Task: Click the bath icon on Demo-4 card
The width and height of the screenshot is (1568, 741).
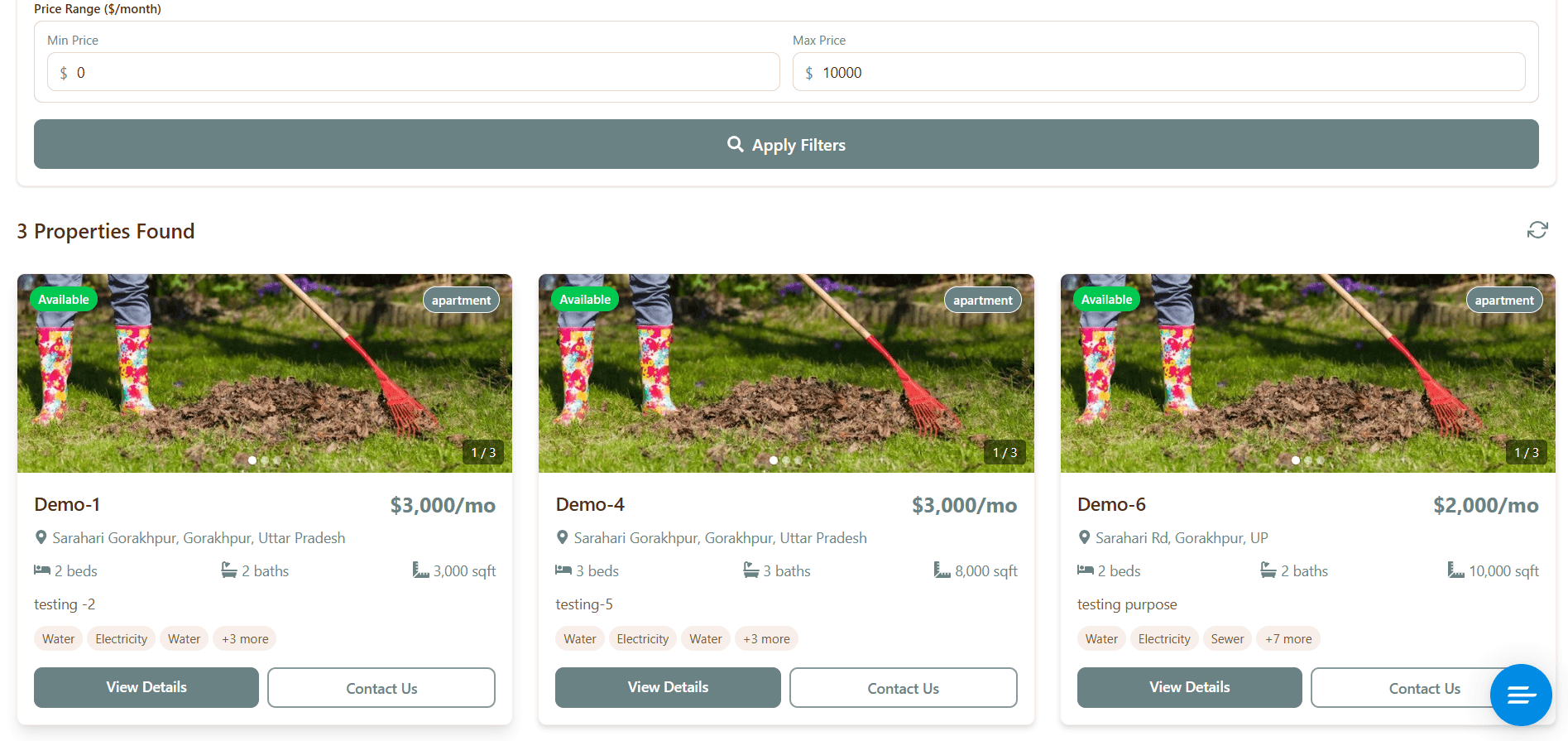Action: [x=750, y=570]
